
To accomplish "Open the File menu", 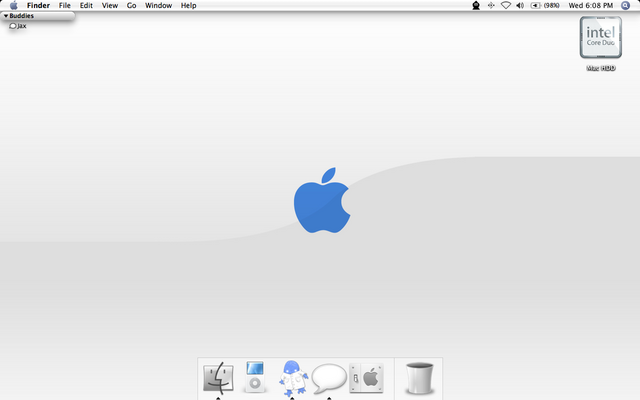I will click(x=64, y=5).
